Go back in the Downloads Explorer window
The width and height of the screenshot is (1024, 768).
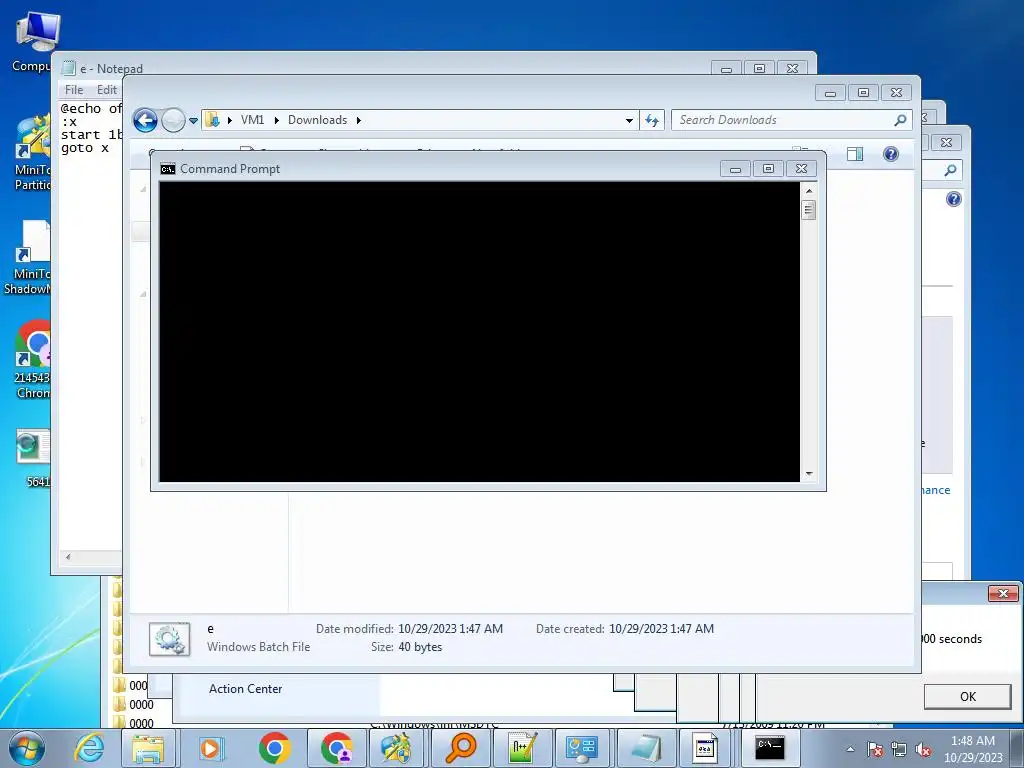(x=145, y=120)
